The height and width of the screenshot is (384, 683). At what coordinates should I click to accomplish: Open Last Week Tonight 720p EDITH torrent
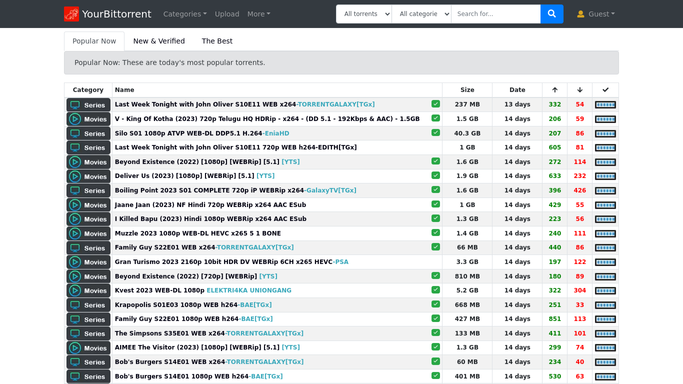point(236,147)
